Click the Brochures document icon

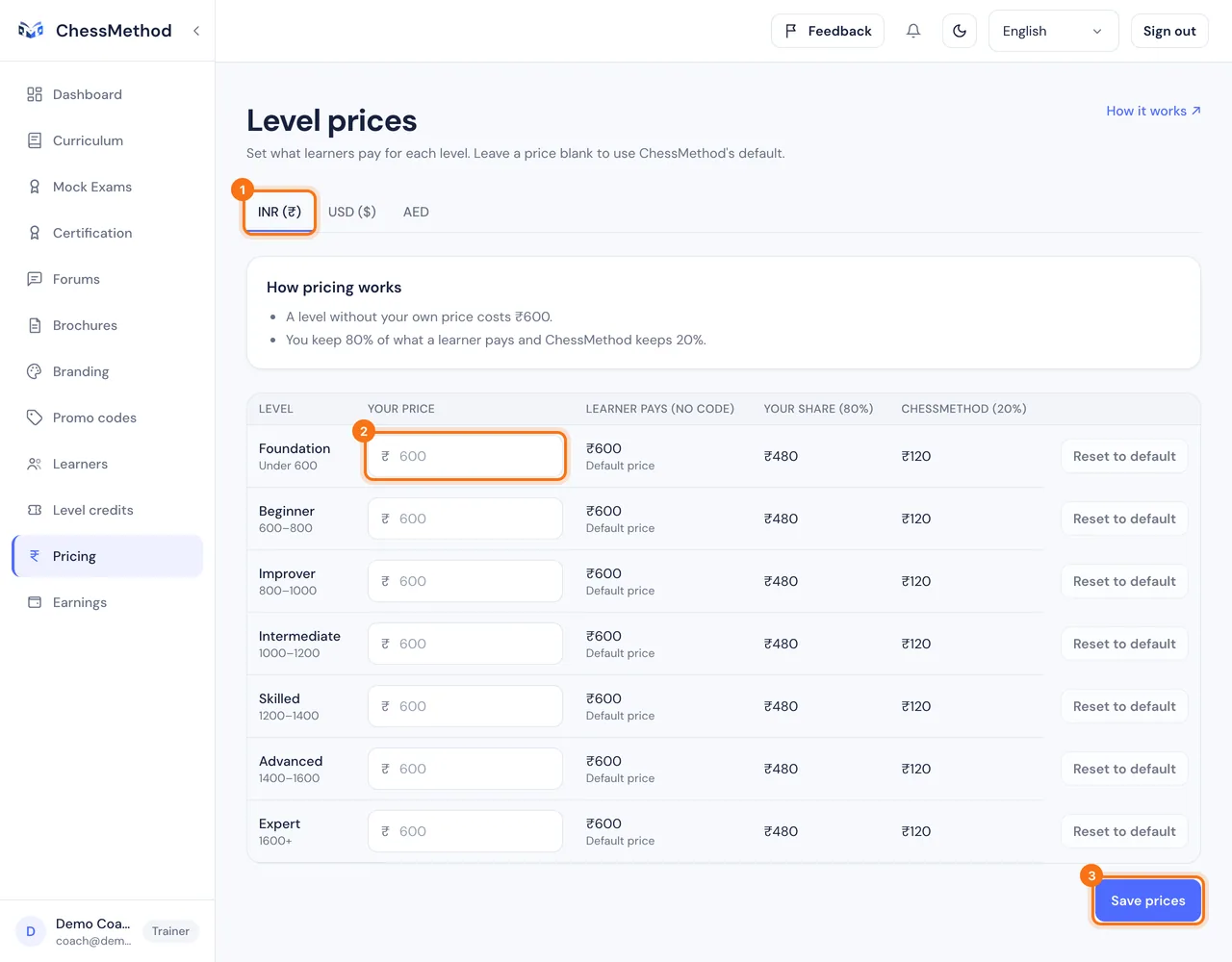tap(35, 325)
